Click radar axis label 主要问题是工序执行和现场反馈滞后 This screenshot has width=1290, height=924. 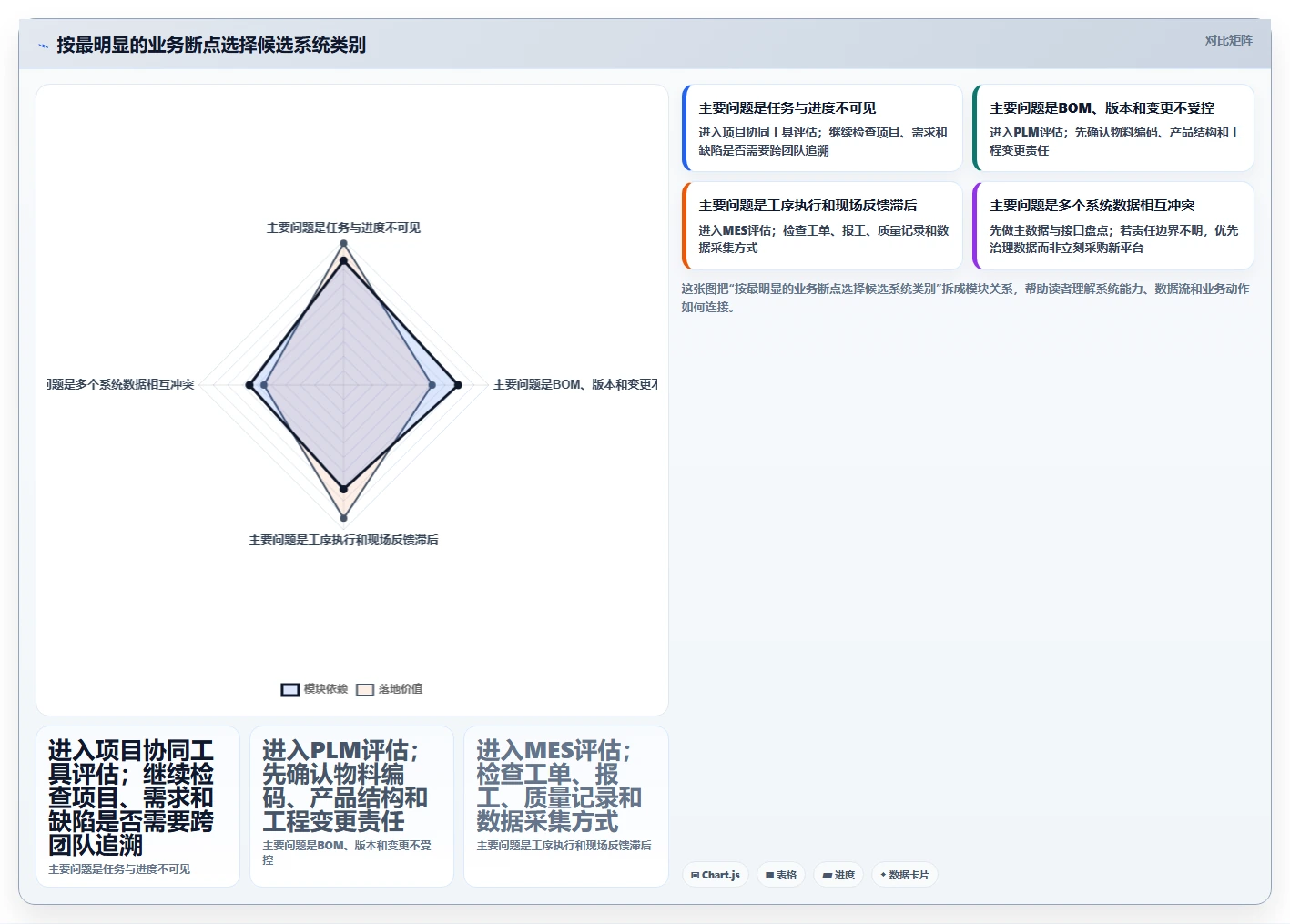pos(343,540)
